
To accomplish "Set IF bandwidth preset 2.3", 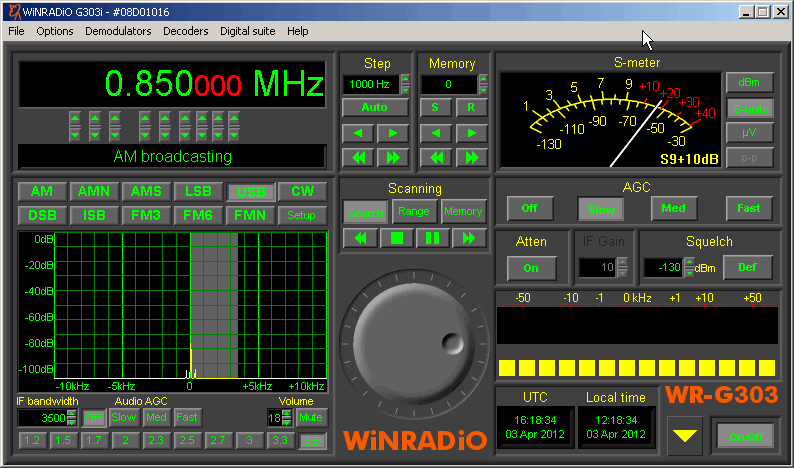I will pyautogui.click(x=156, y=440).
